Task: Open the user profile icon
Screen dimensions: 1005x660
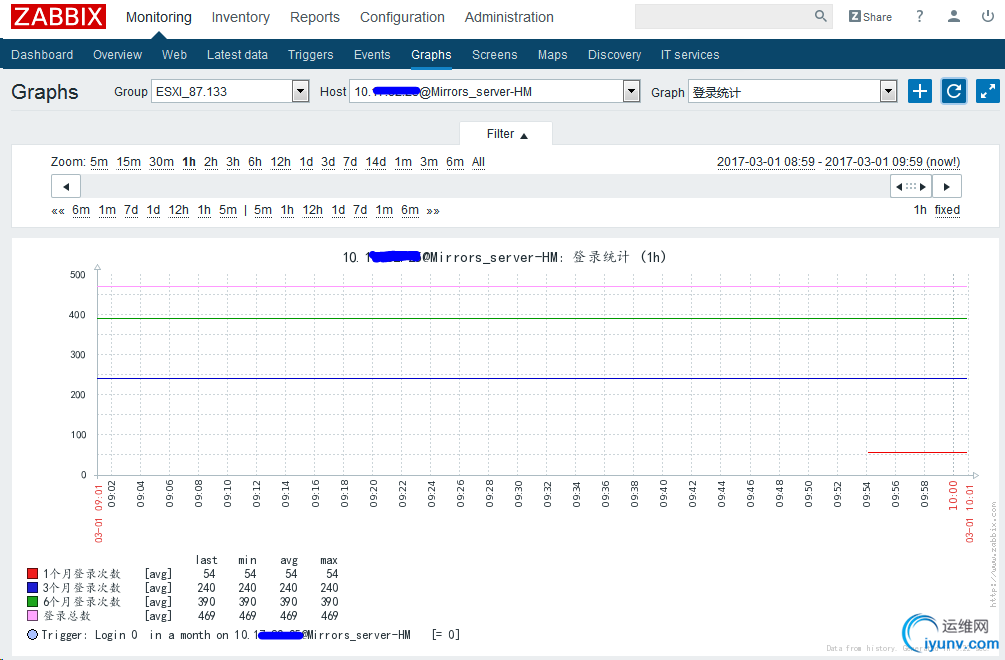Action: 955,17
